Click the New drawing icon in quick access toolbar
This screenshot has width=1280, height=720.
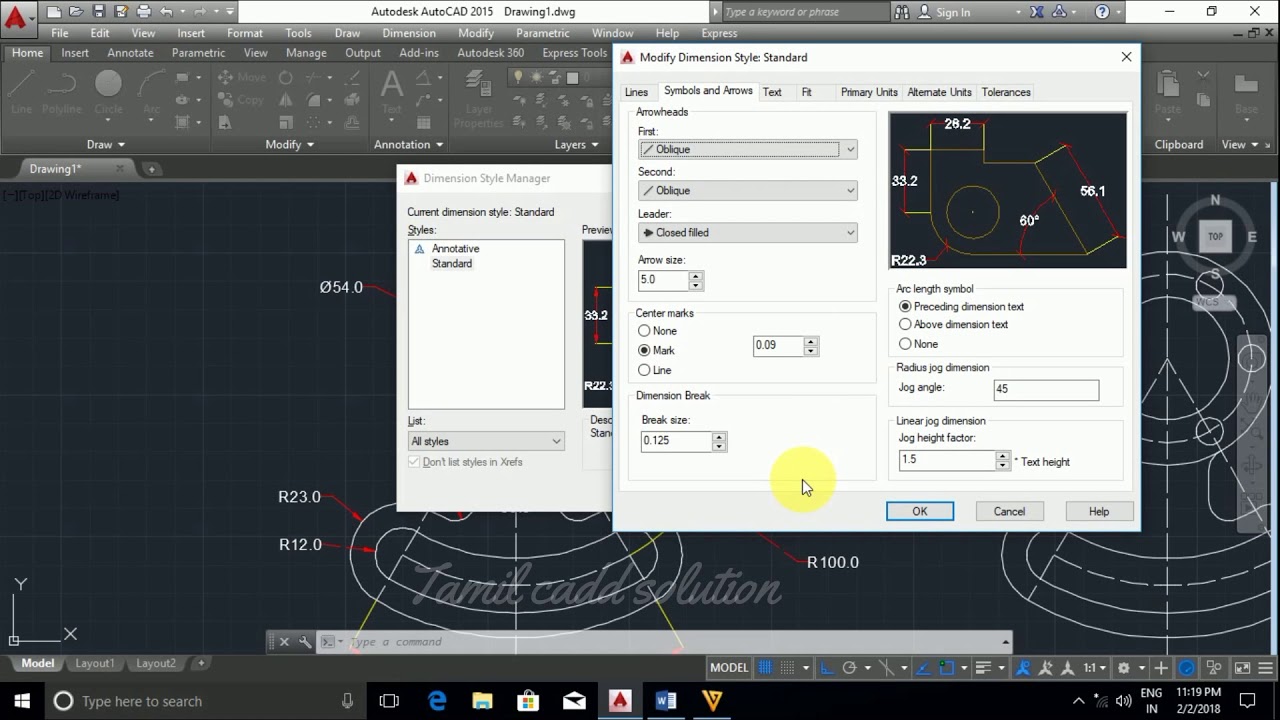[54, 12]
